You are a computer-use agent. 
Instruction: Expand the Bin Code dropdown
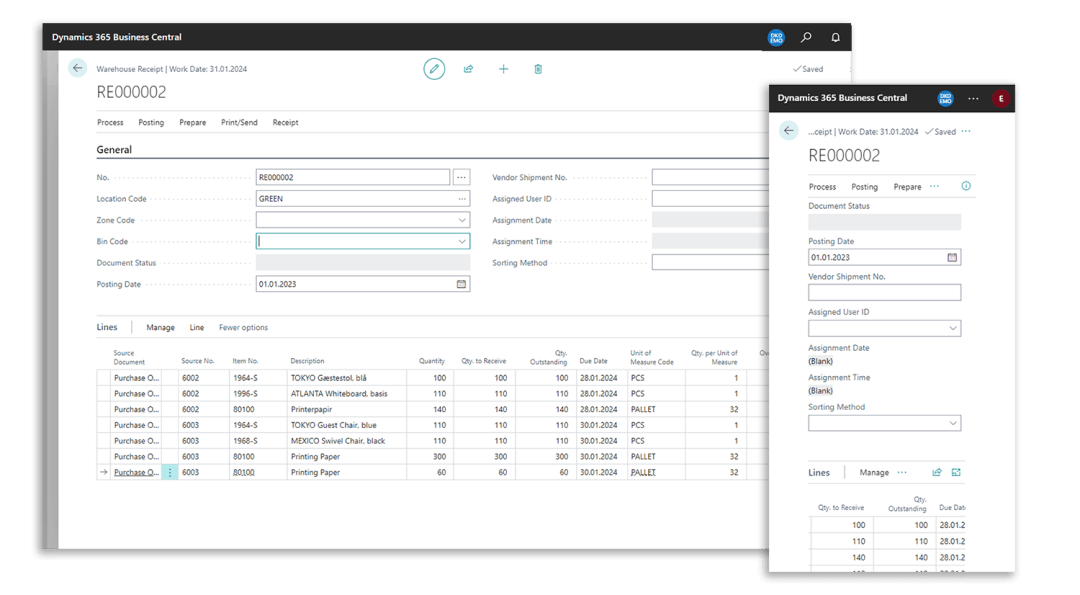pos(461,241)
